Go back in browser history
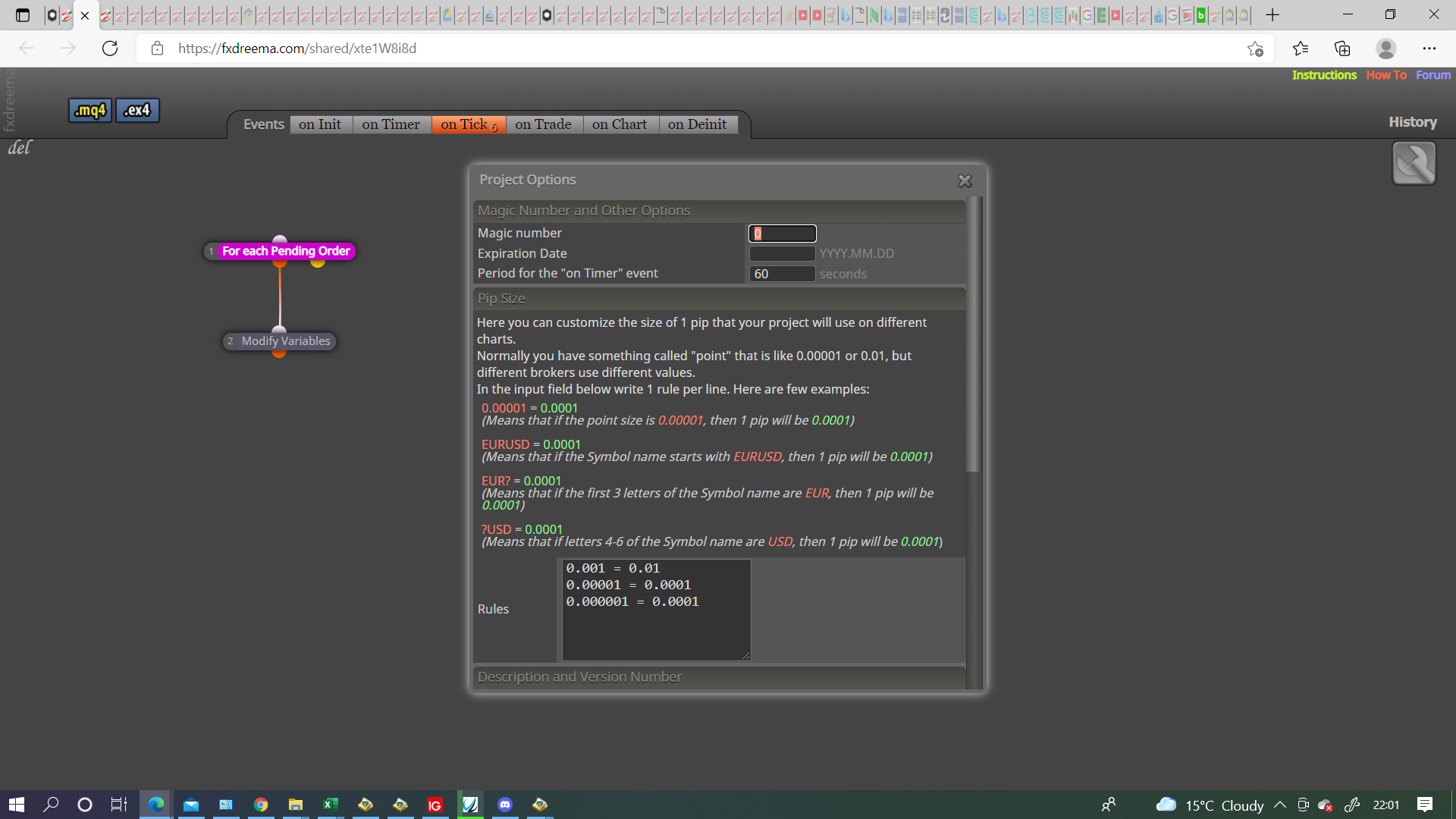The height and width of the screenshot is (819, 1456). click(x=27, y=49)
